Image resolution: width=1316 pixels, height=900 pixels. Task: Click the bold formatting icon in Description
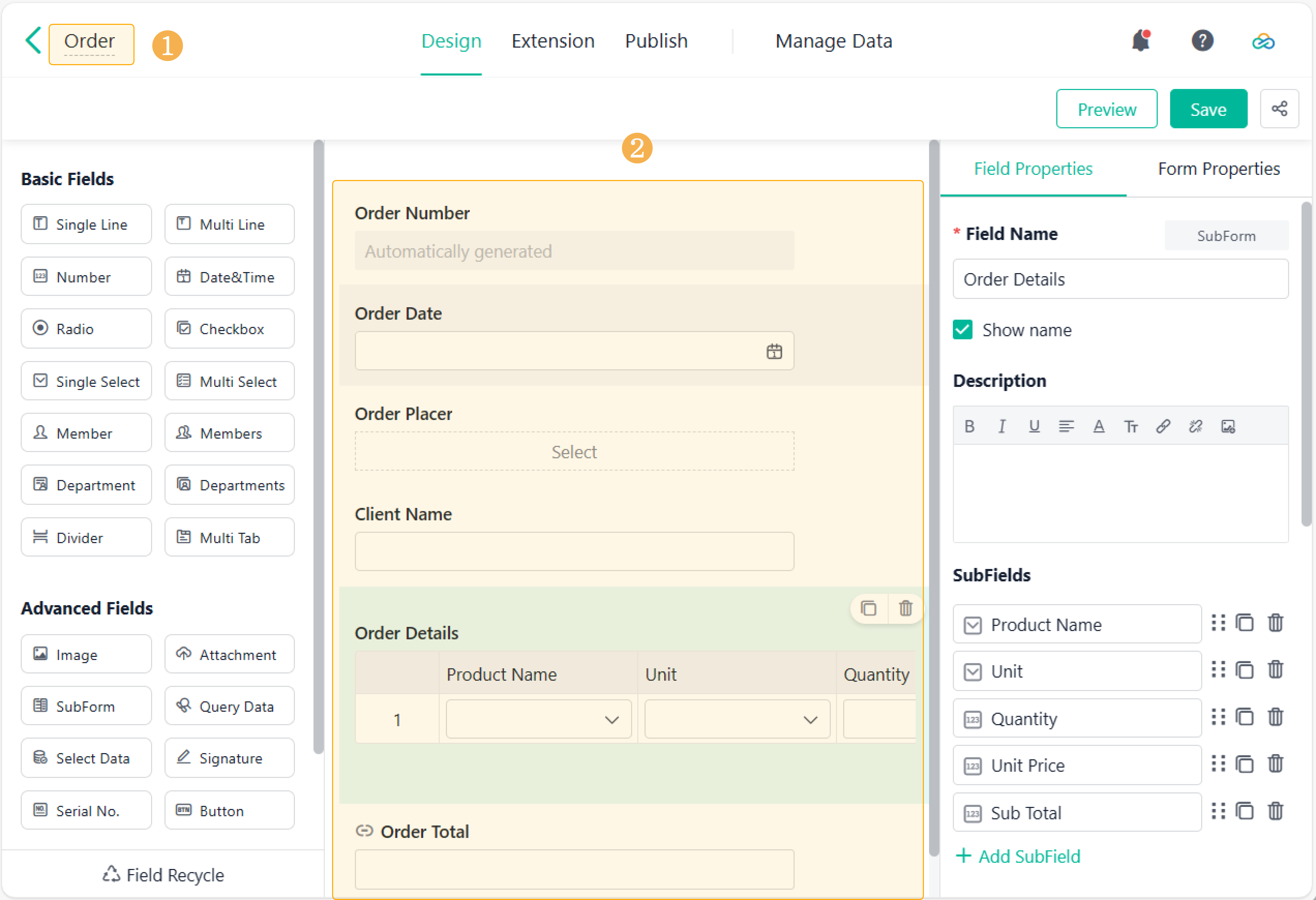coord(969,426)
